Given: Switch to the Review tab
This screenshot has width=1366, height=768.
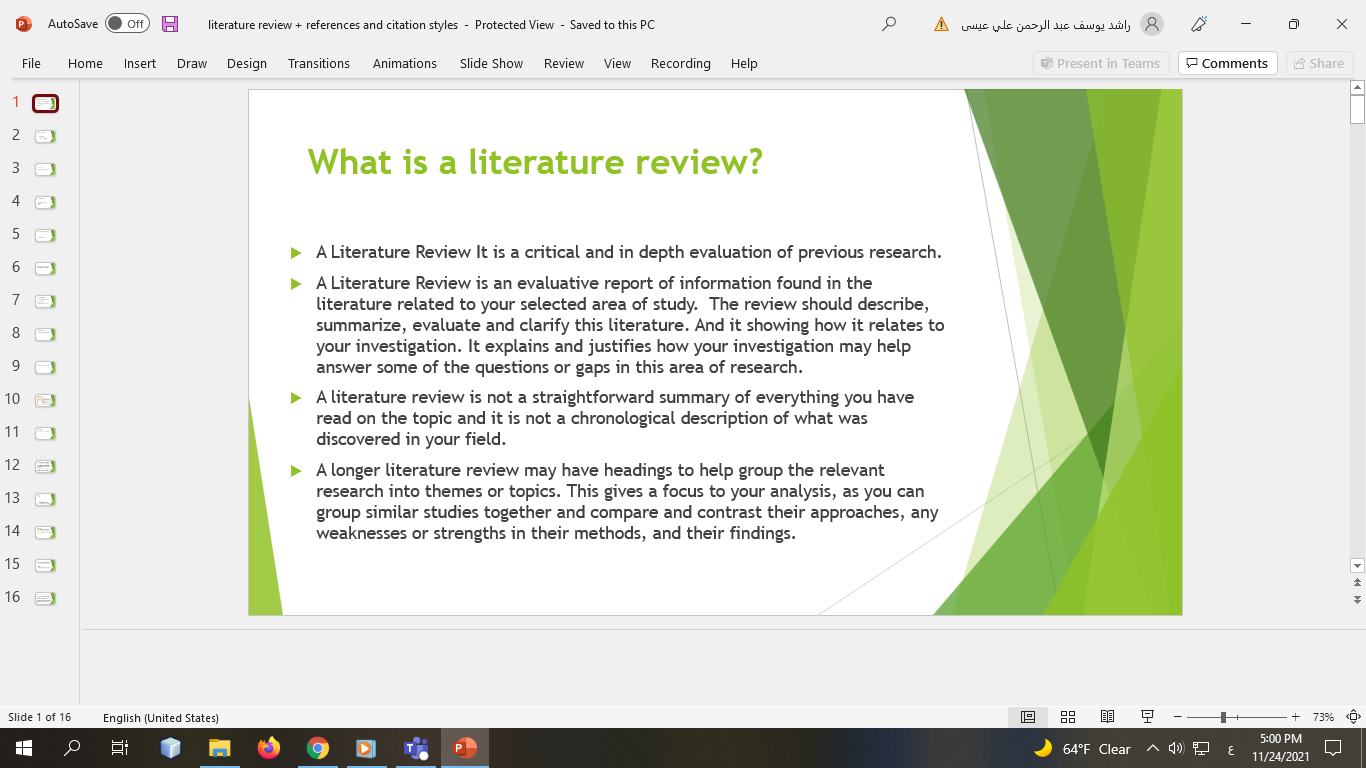Looking at the screenshot, I should click(x=563, y=63).
